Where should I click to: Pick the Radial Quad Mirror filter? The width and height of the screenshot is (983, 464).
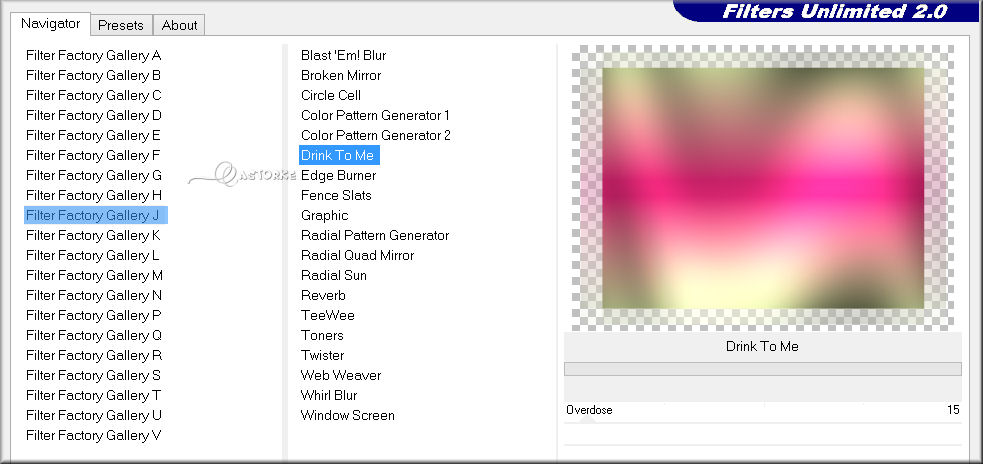[357, 256]
